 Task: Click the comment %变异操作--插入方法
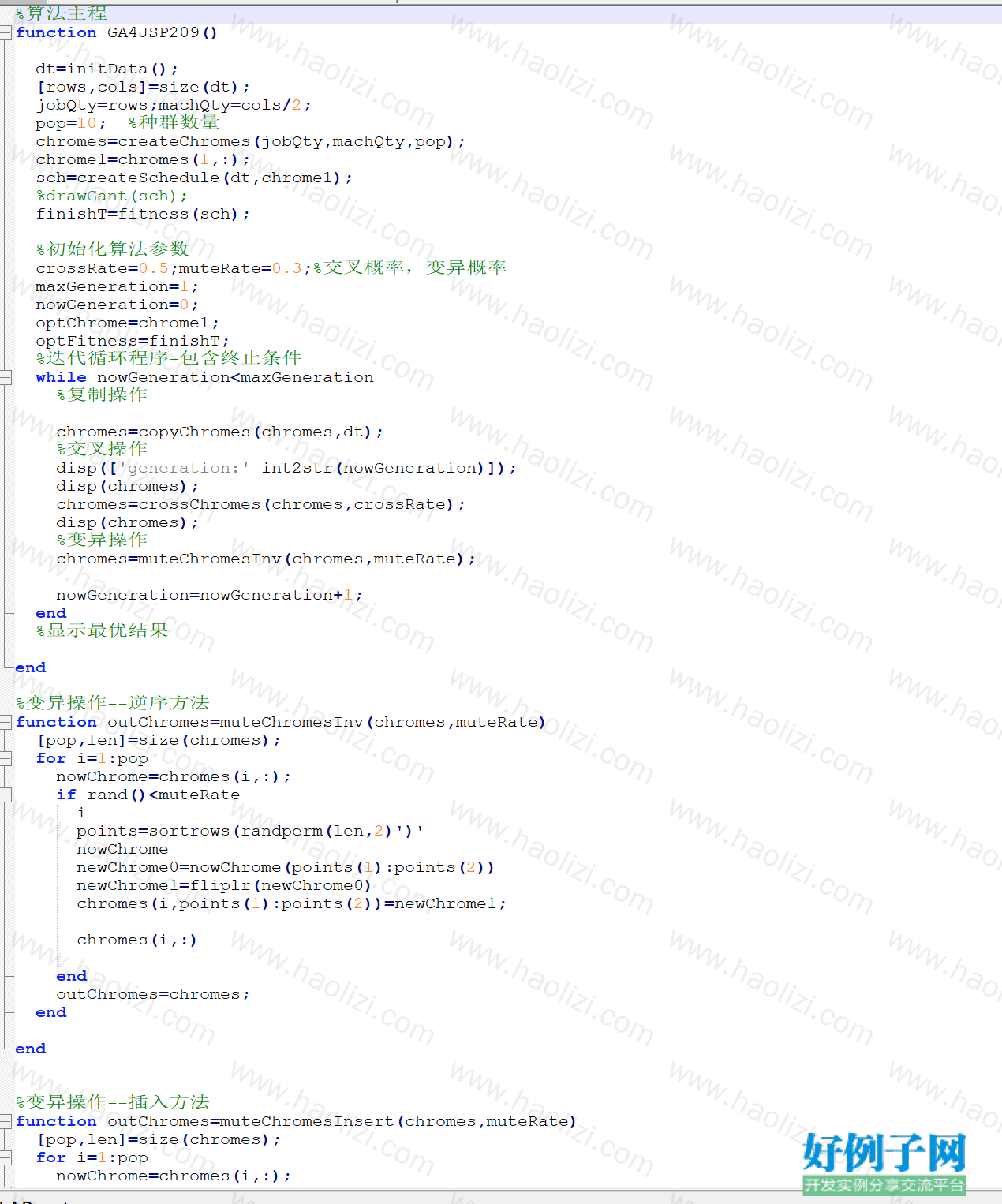113,1102
